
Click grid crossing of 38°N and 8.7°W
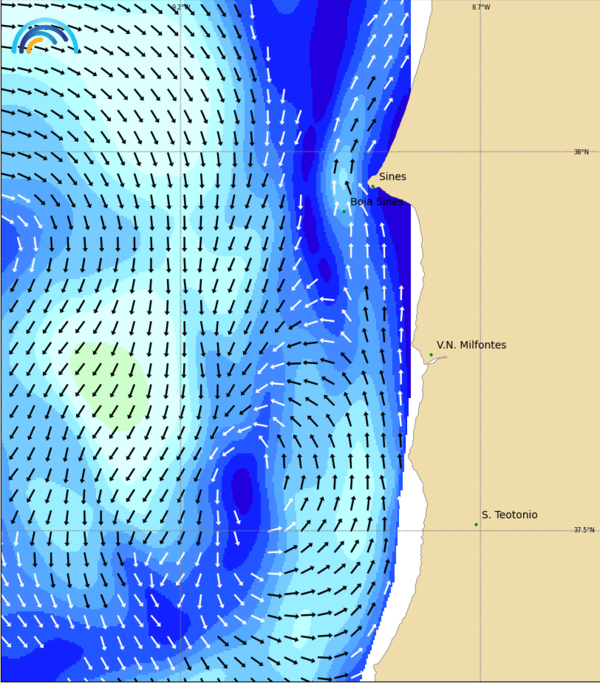[x=480, y=152]
